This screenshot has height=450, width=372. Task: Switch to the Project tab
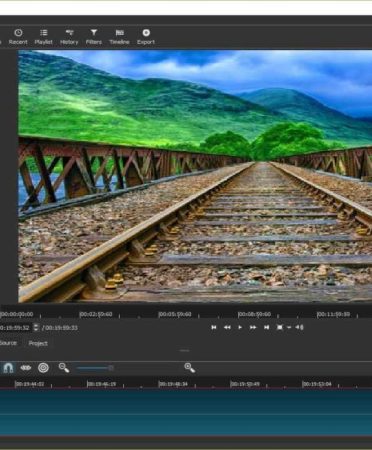(x=38, y=343)
